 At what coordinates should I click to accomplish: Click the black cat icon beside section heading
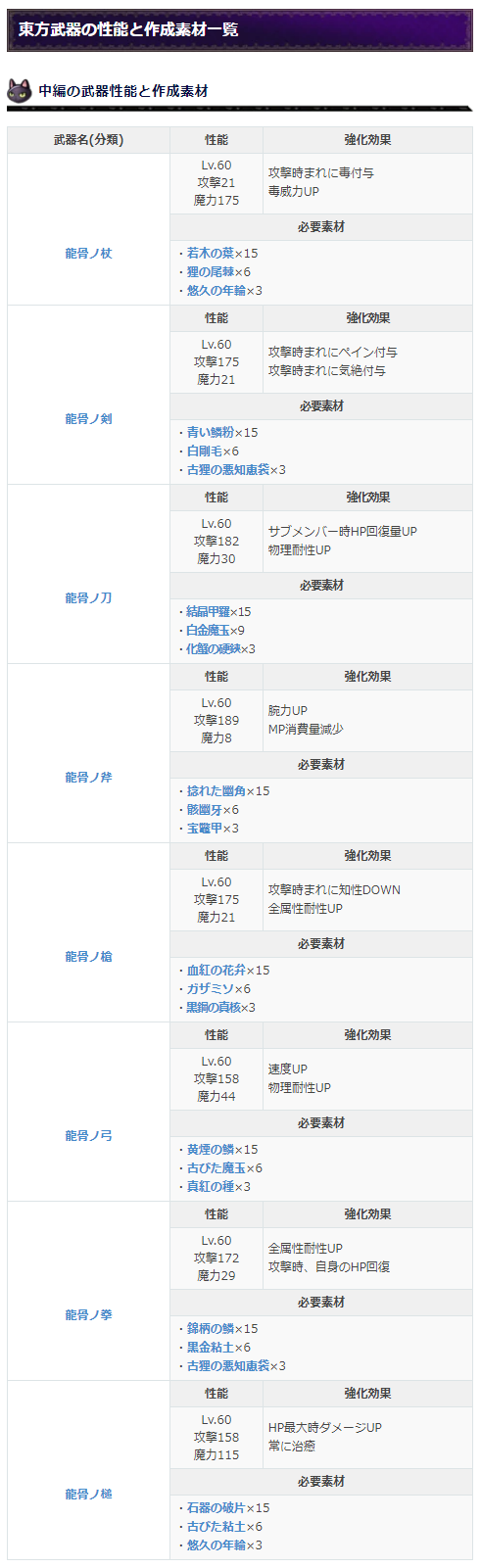pos(20,91)
